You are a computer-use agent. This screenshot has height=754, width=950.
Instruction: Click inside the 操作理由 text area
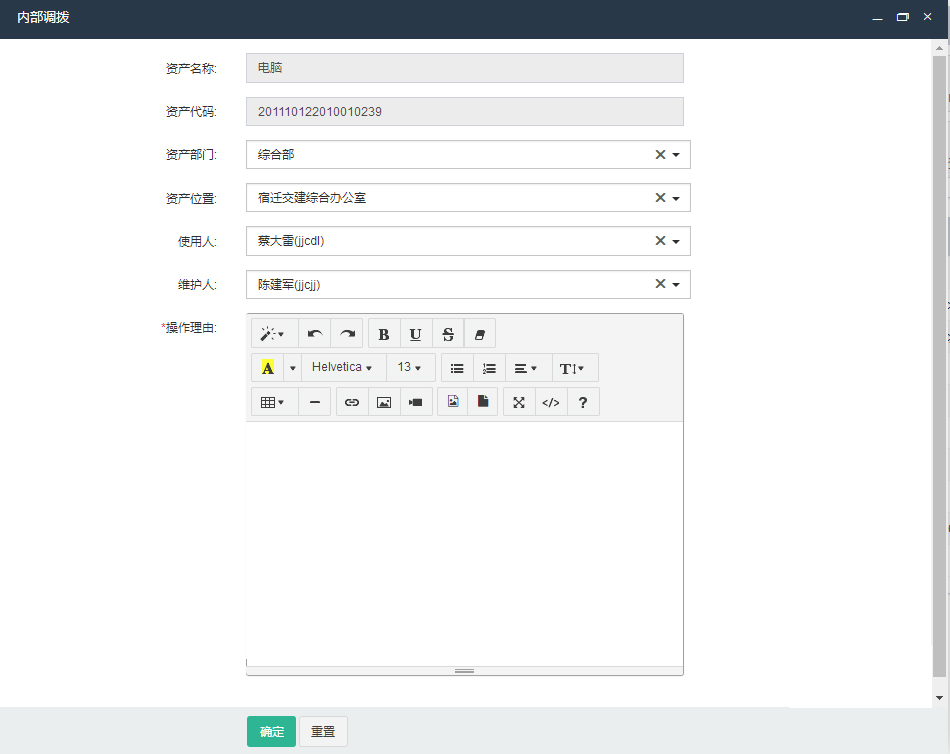pyautogui.click(x=464, y=540)
